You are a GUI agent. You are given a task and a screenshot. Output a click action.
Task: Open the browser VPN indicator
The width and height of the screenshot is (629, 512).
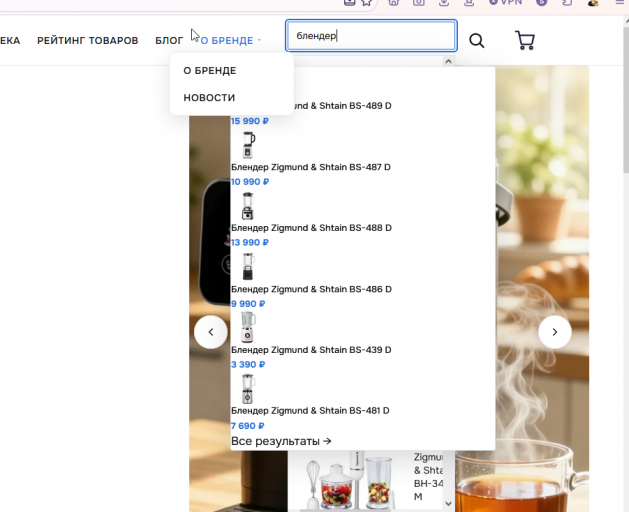coord(506,2)
